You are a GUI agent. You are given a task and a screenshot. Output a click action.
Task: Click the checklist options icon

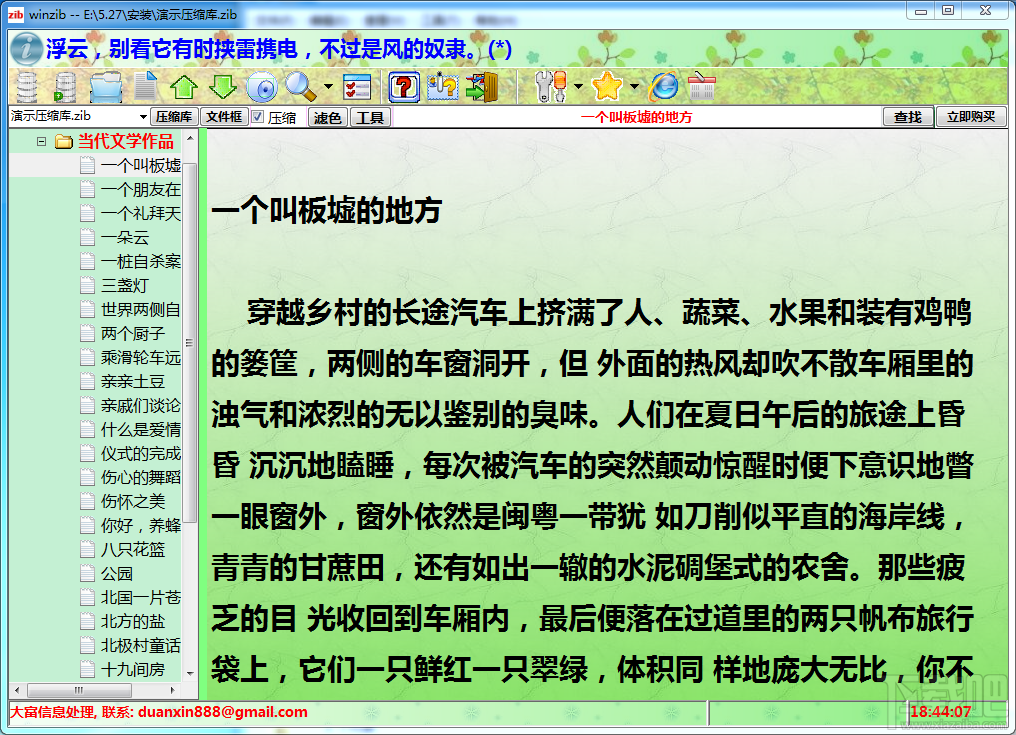357,87
